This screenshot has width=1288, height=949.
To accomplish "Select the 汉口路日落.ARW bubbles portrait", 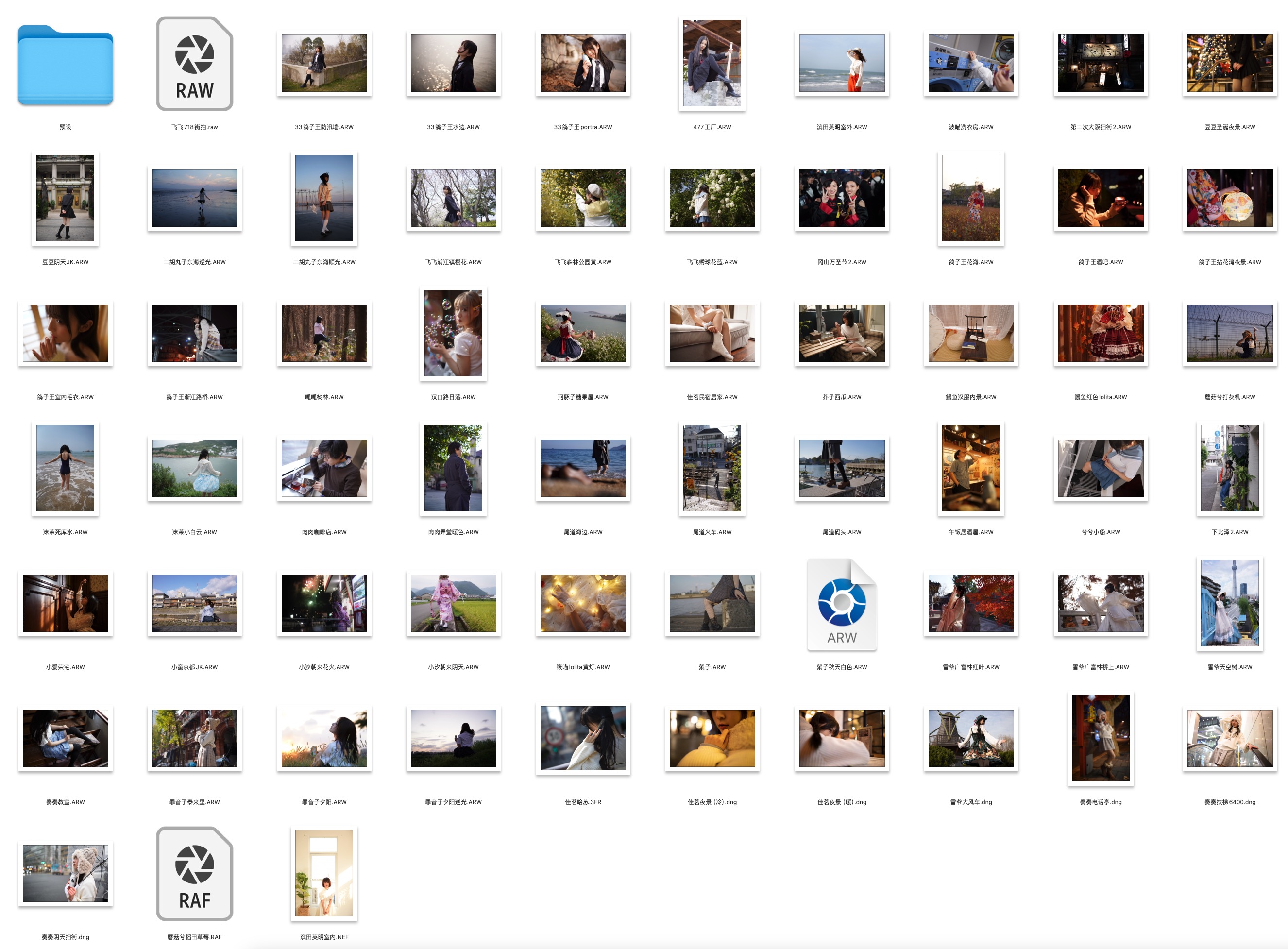I will pyautogui.click(x=453, y=333).
